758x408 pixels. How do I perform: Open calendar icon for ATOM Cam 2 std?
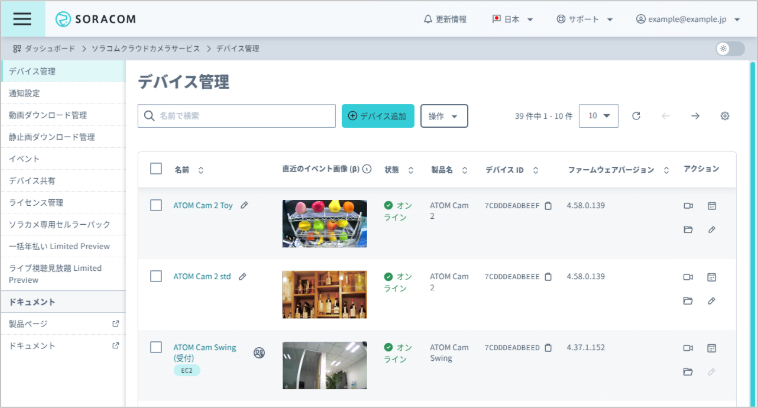click(x=712, y=276)
